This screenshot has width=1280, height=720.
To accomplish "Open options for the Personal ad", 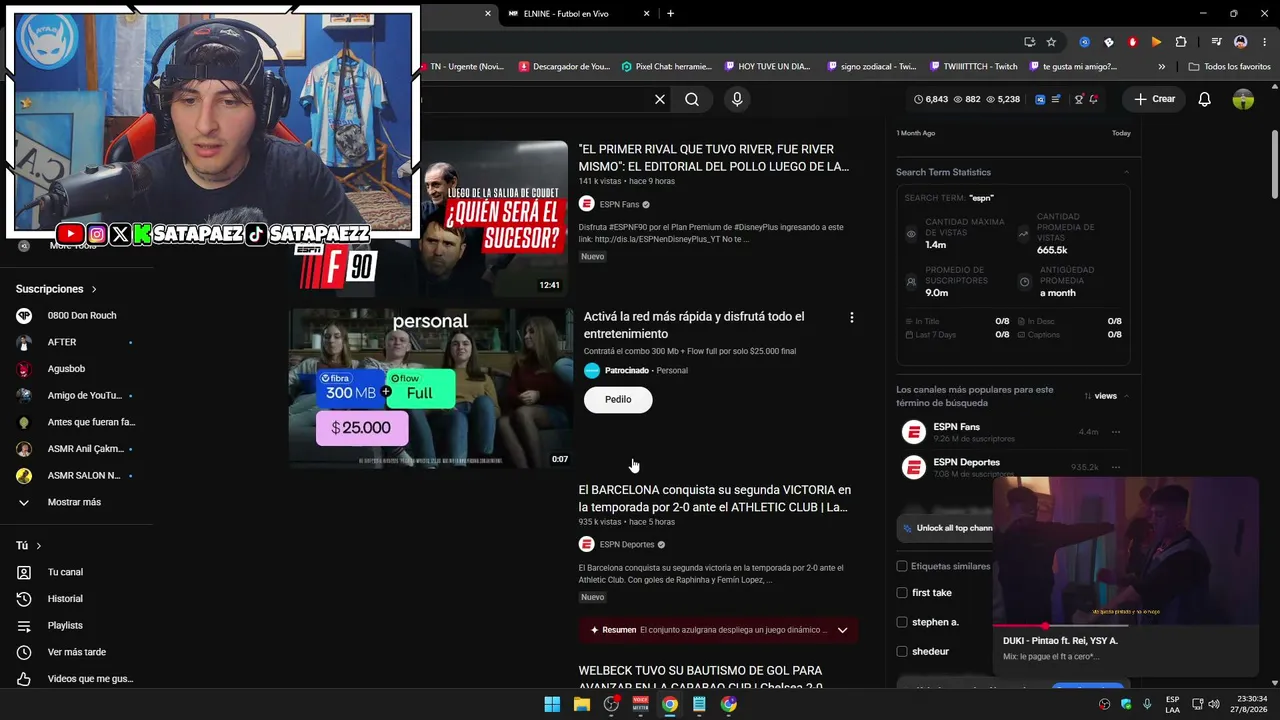I will pos(852,317).
